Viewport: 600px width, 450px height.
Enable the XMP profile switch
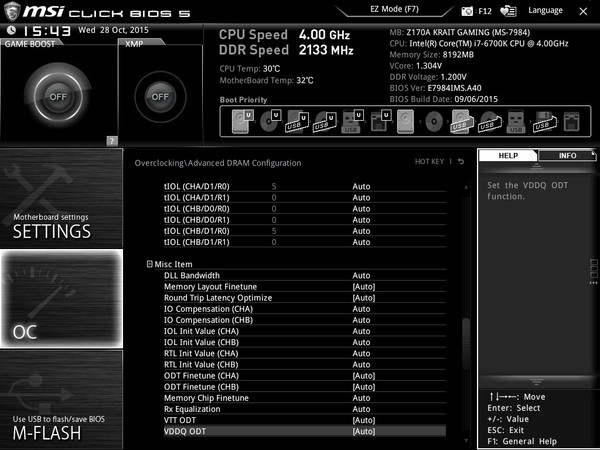point(160,97)
